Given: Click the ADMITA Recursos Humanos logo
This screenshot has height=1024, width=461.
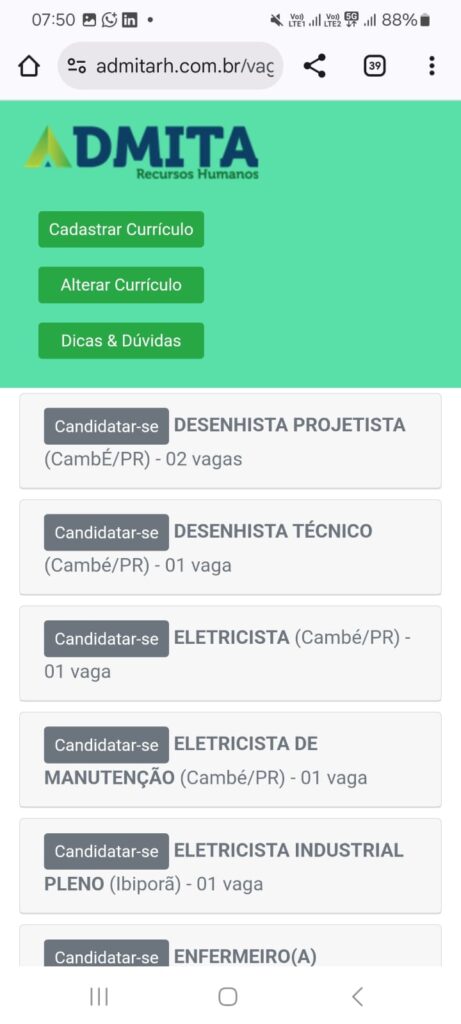Looking at the screenshot, I should 142,152.
